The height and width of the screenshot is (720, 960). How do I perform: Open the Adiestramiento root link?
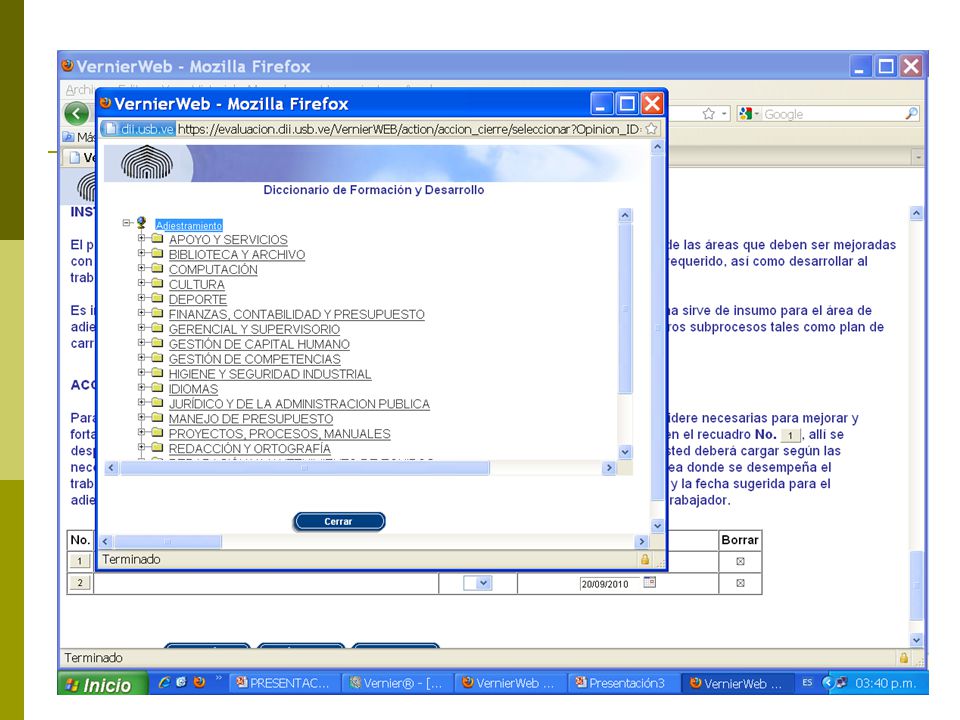point(189,225)
